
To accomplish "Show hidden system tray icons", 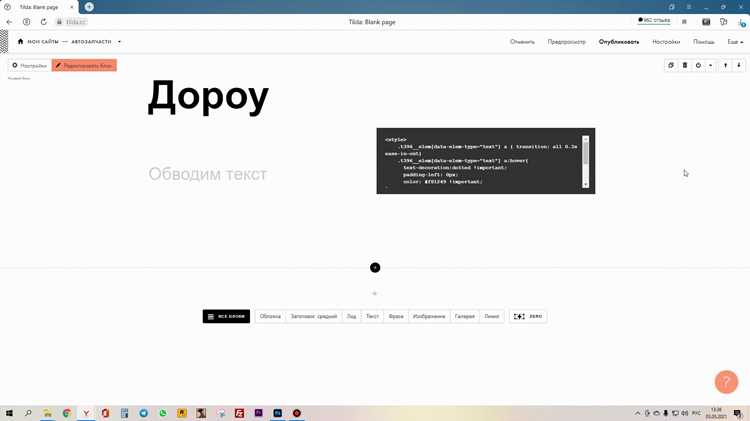I will click(638, 413).
